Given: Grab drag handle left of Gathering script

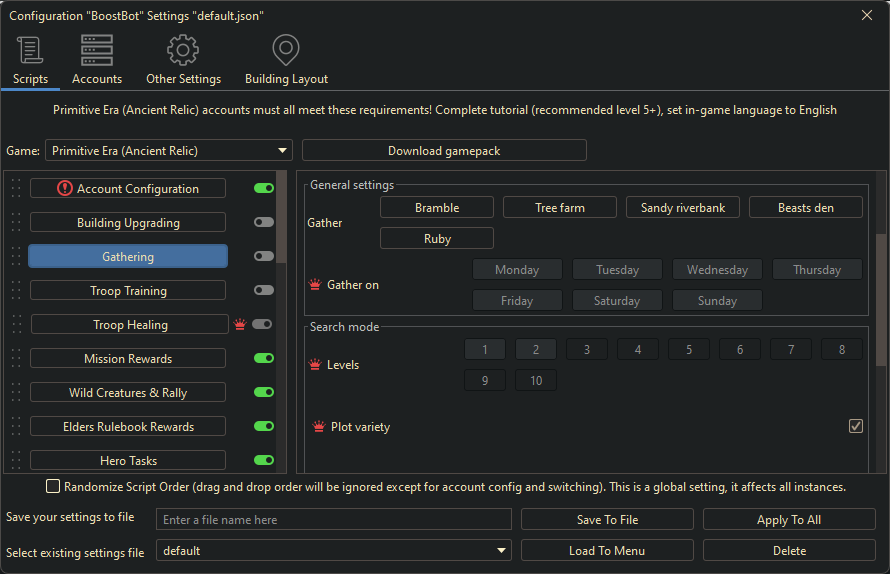Looking at the screenshot, I should click(x=15, y=257).
